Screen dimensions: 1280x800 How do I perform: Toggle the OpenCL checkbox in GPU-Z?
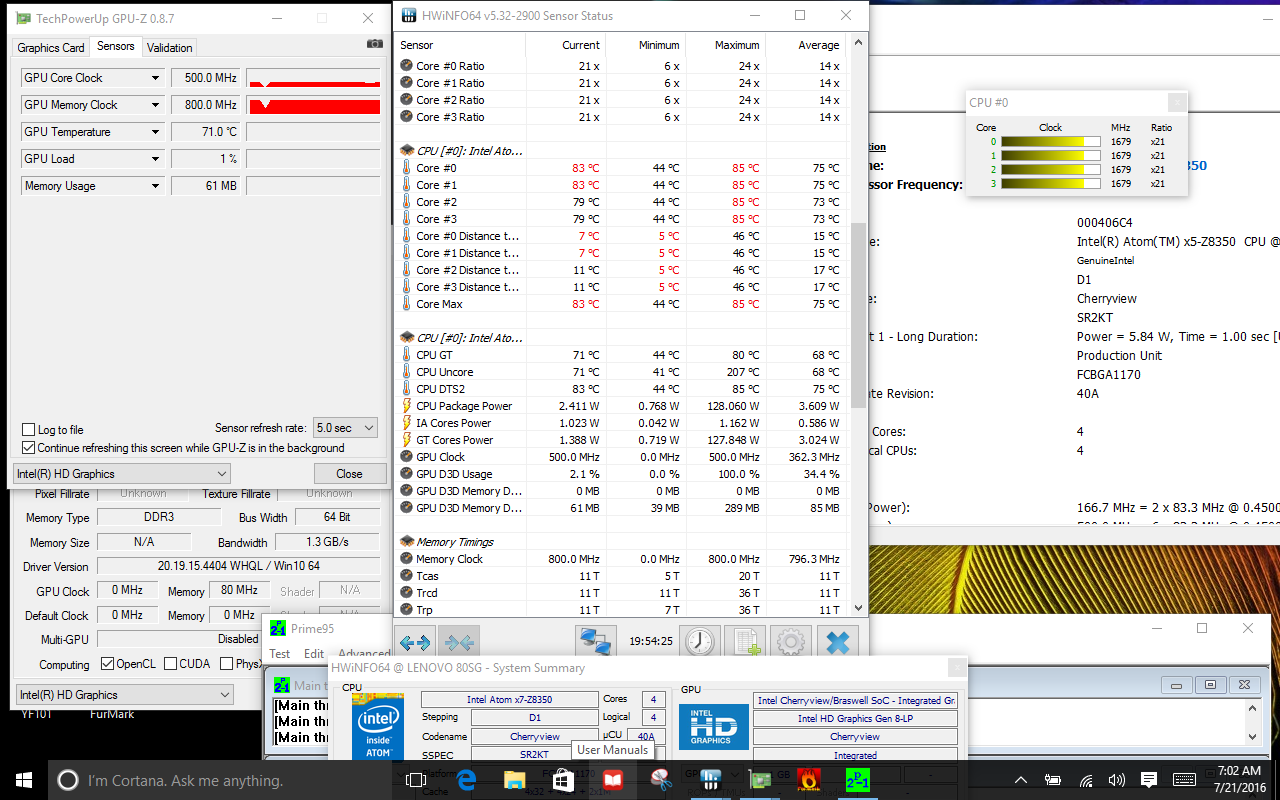click(108, 664)
